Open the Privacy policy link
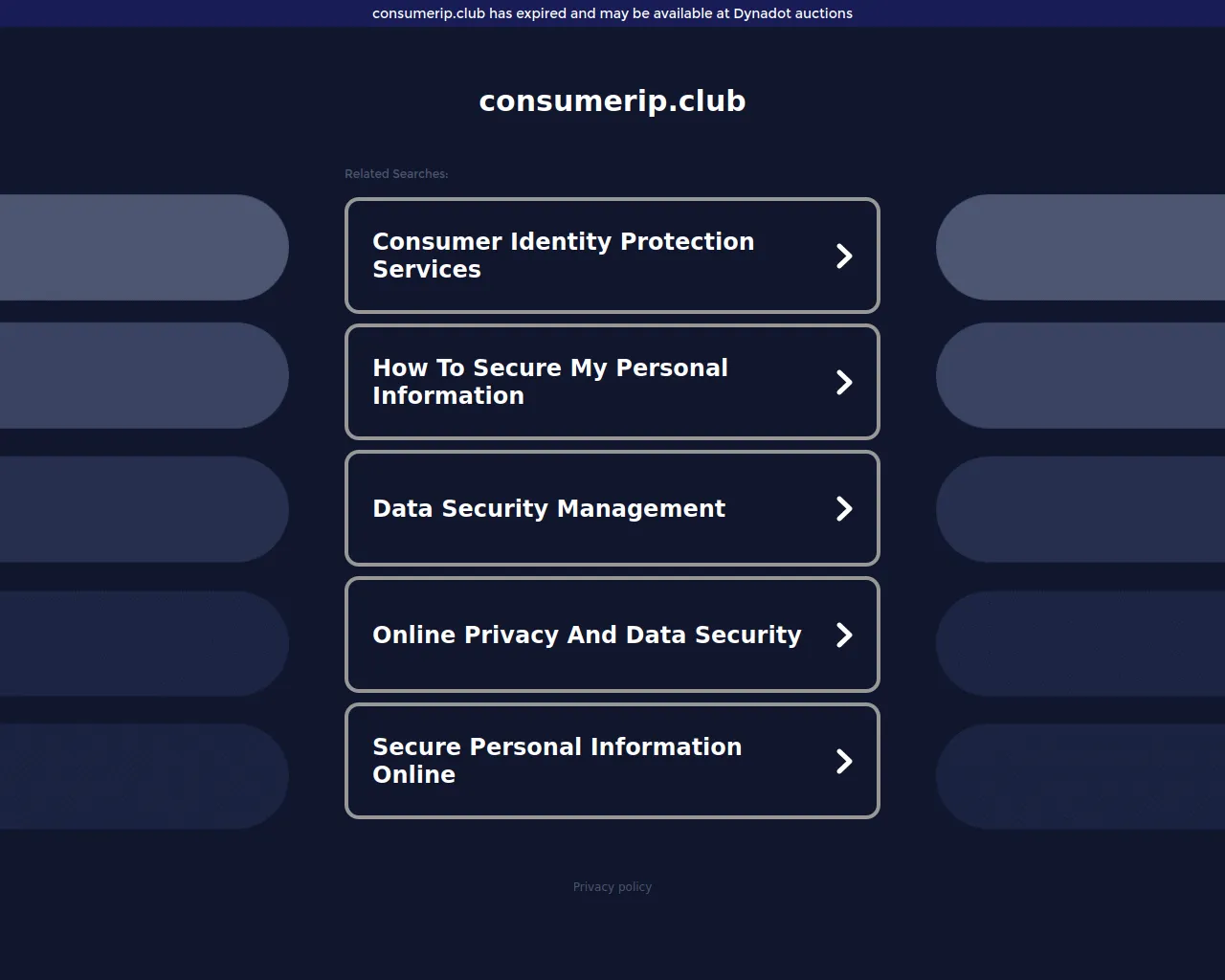 click(x=612, y=887)
